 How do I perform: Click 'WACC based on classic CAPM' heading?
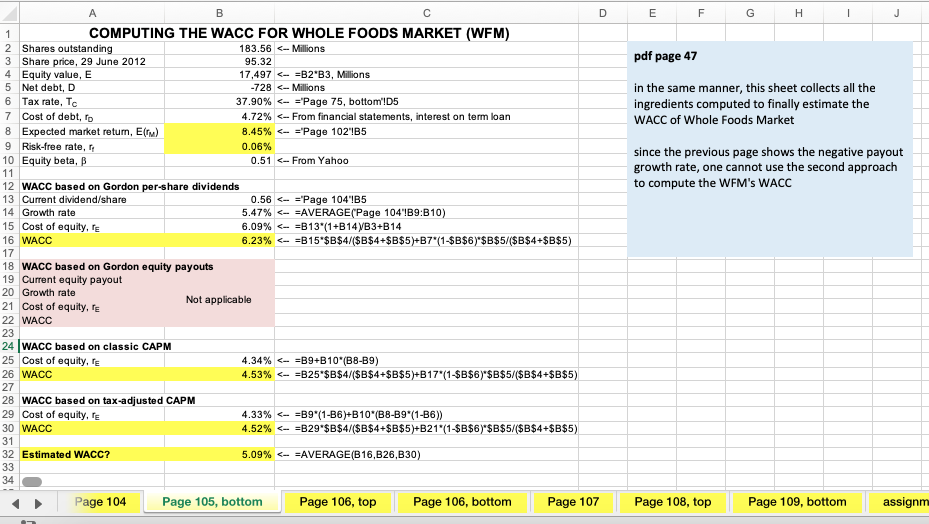(96, 346)
